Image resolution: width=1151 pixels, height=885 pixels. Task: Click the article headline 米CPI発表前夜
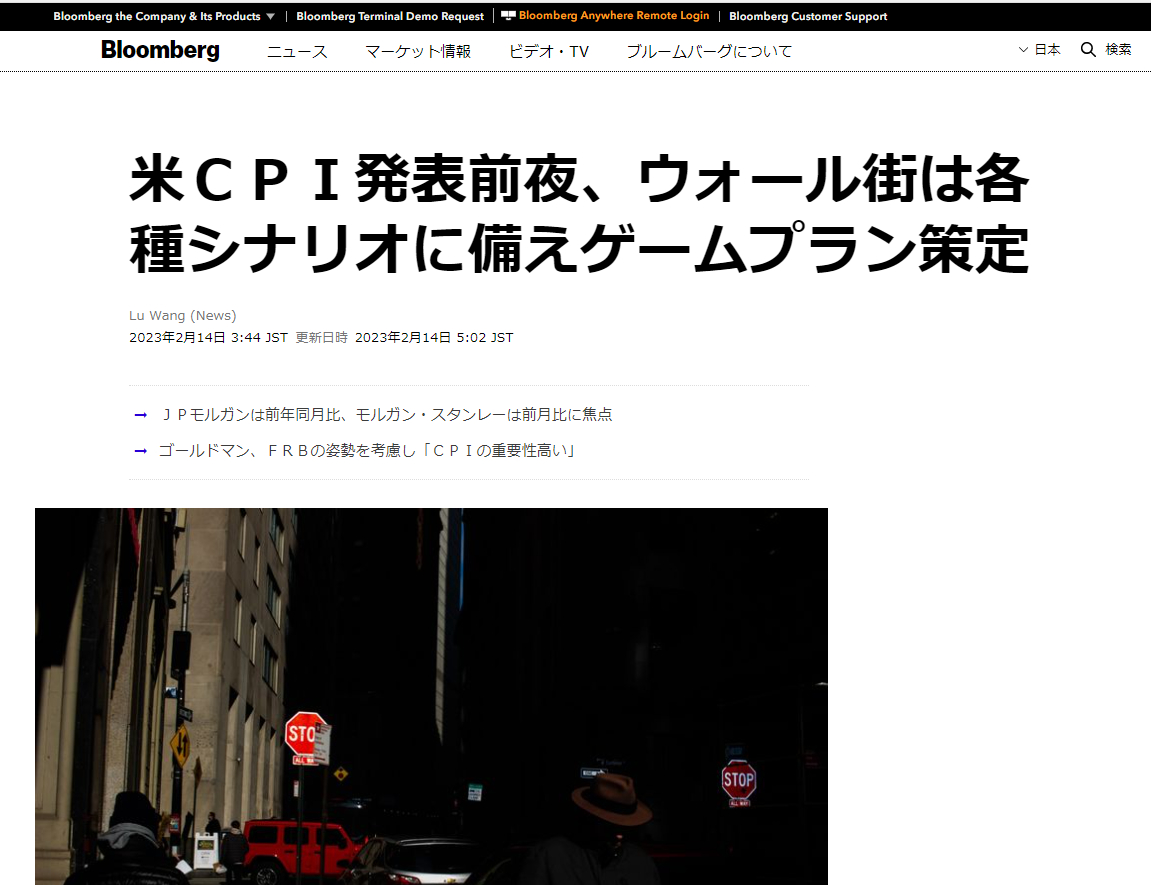coord(579,214)
